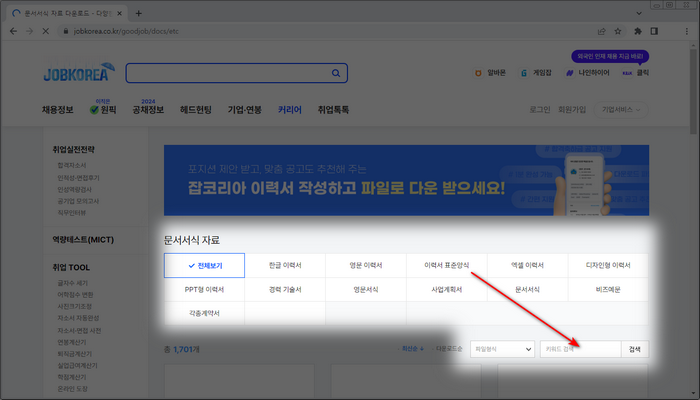Open the 채용정보 menu

pos(58,110)
